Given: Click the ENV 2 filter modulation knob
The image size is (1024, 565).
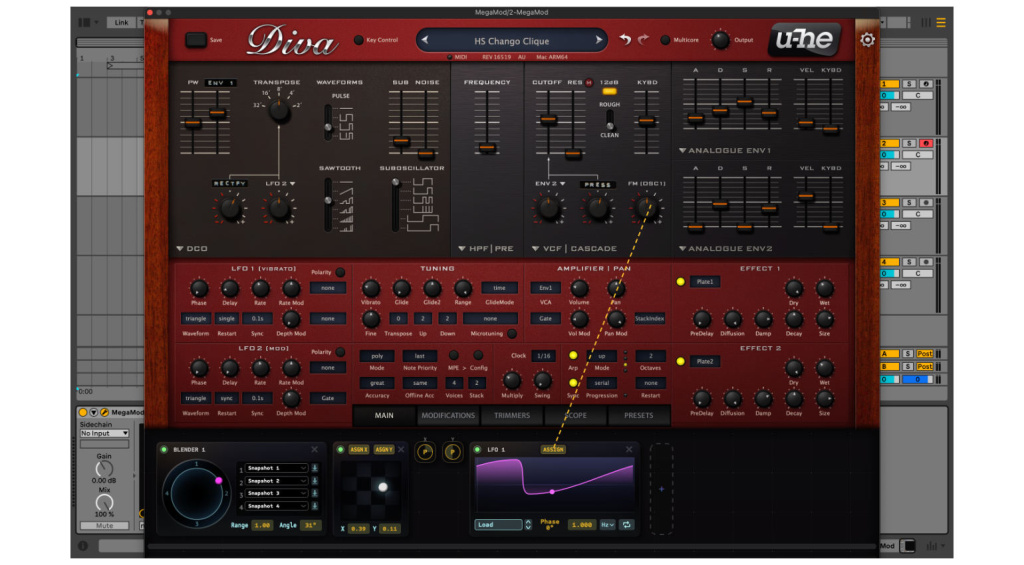Looking at the screenshot, I should tap(549, 209).
